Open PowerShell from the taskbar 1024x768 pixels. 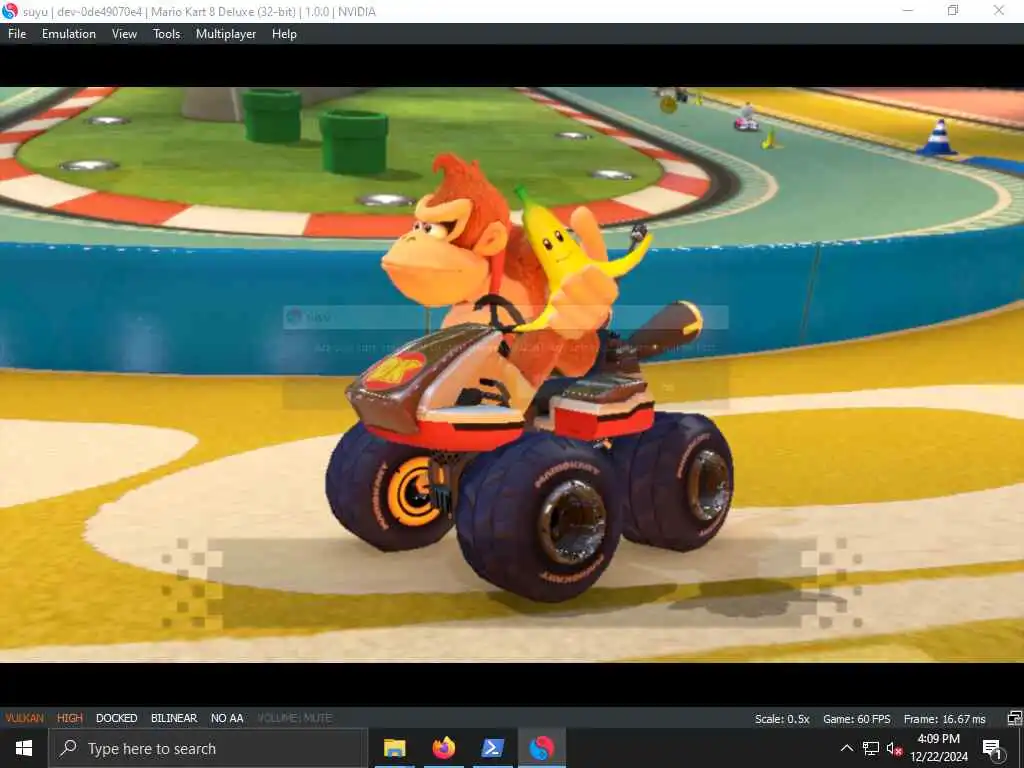click(x=492, y=748)
